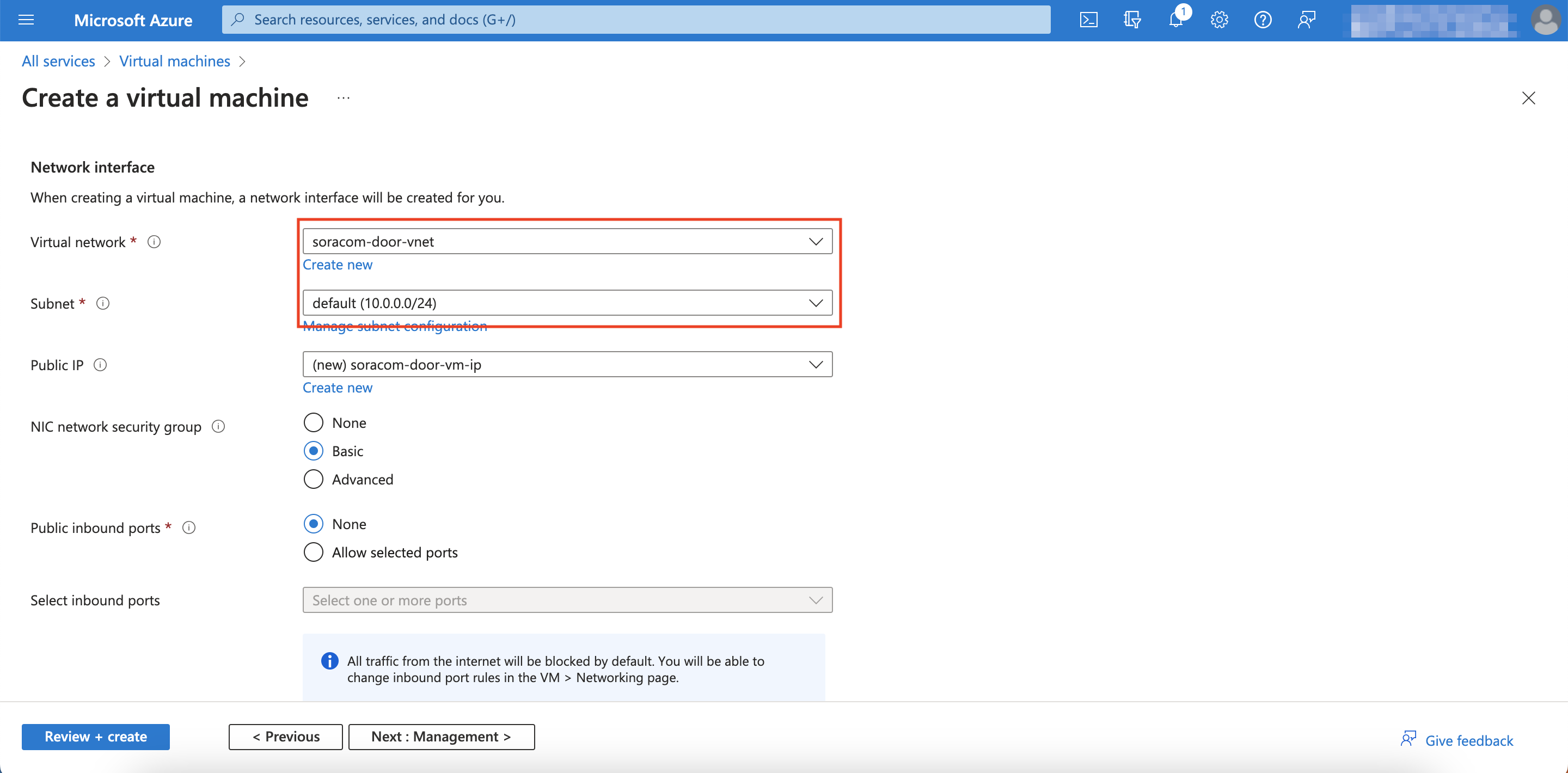
Task: Open Manage subnet configuration
Action: [394, 326]
